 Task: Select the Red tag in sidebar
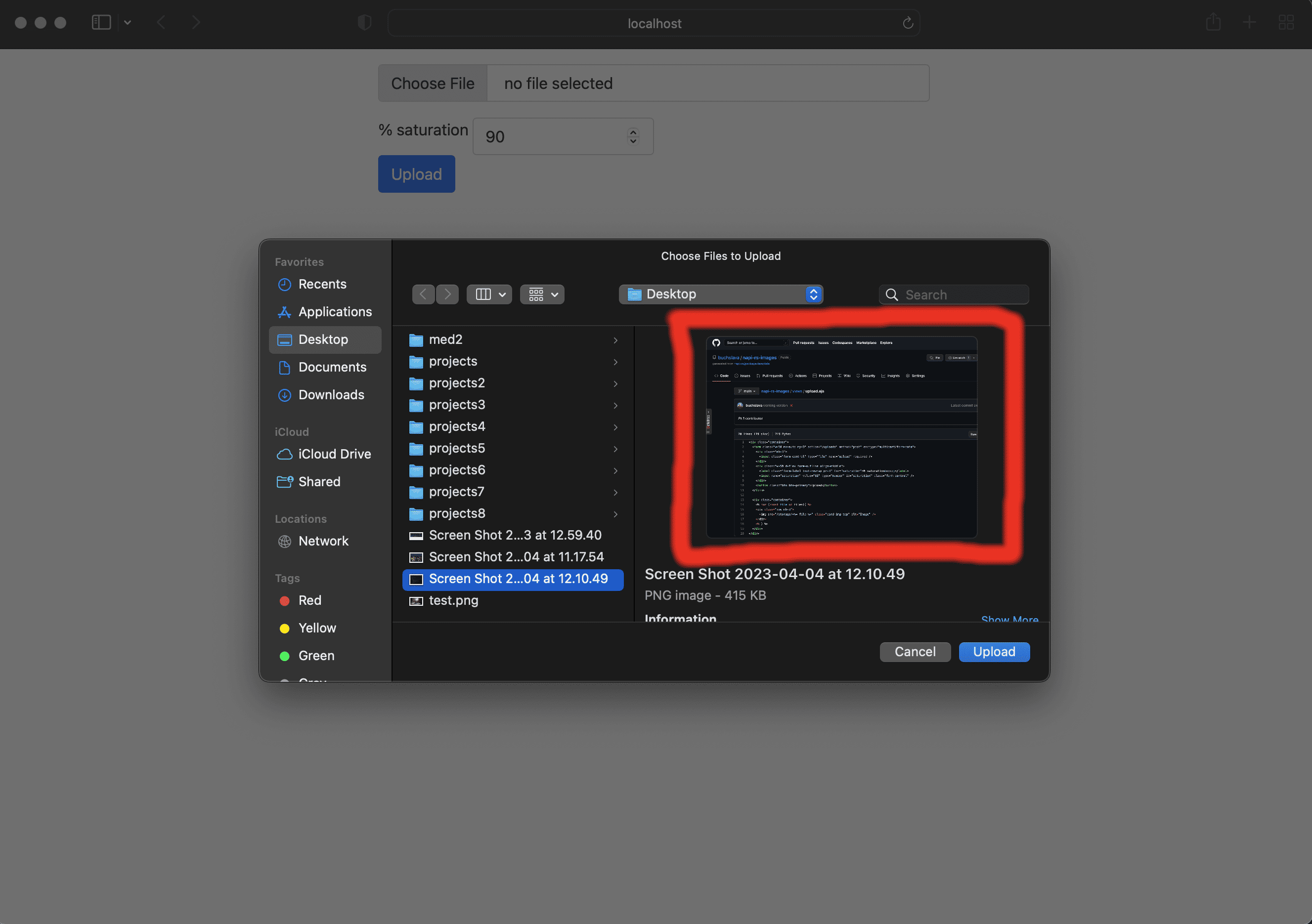[309, 600]
